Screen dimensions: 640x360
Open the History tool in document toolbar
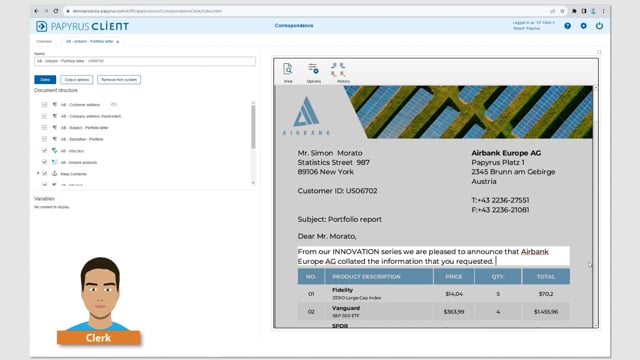(342, 73)
